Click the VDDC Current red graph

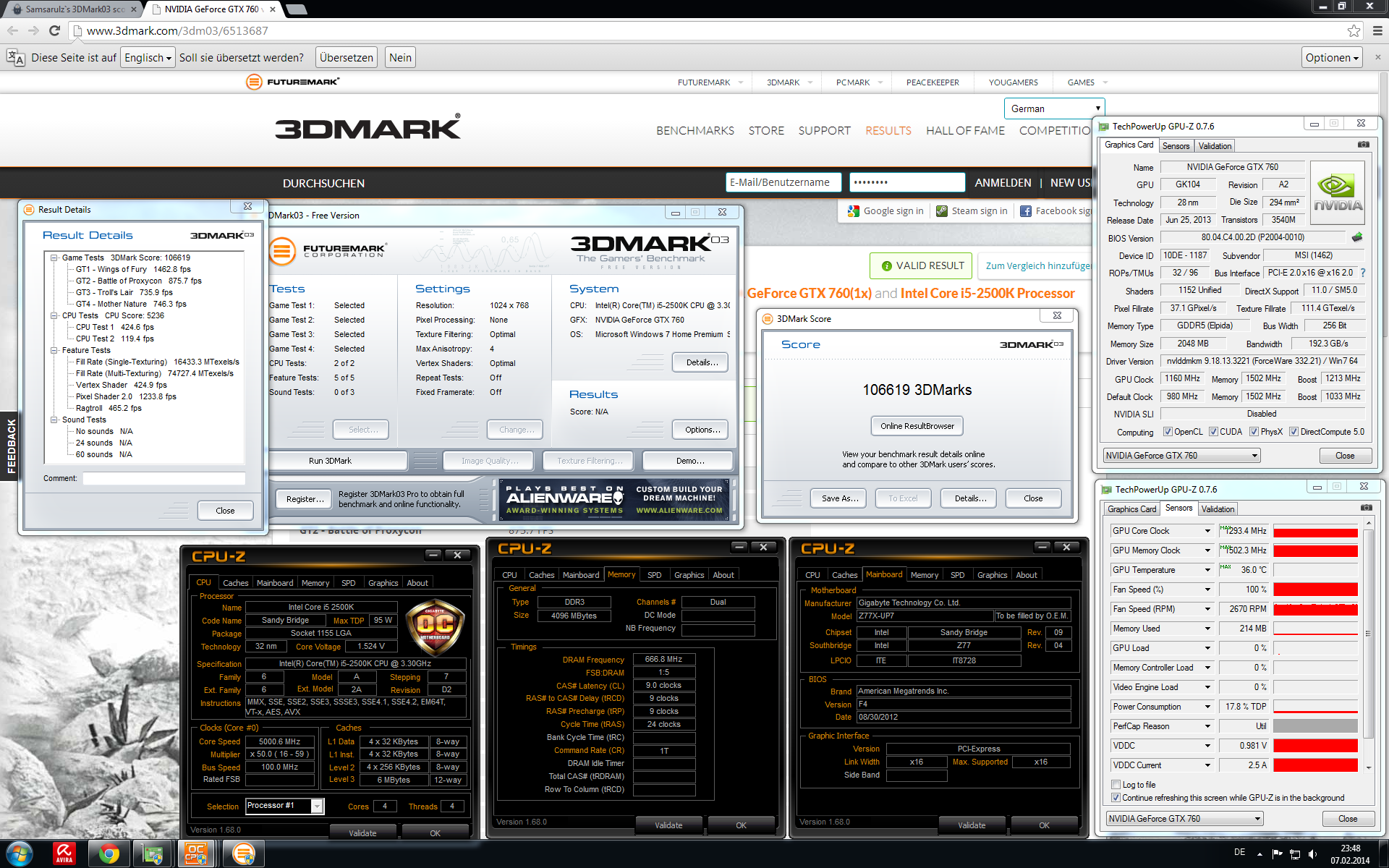pyautogui.click(x=1315, y=765)
